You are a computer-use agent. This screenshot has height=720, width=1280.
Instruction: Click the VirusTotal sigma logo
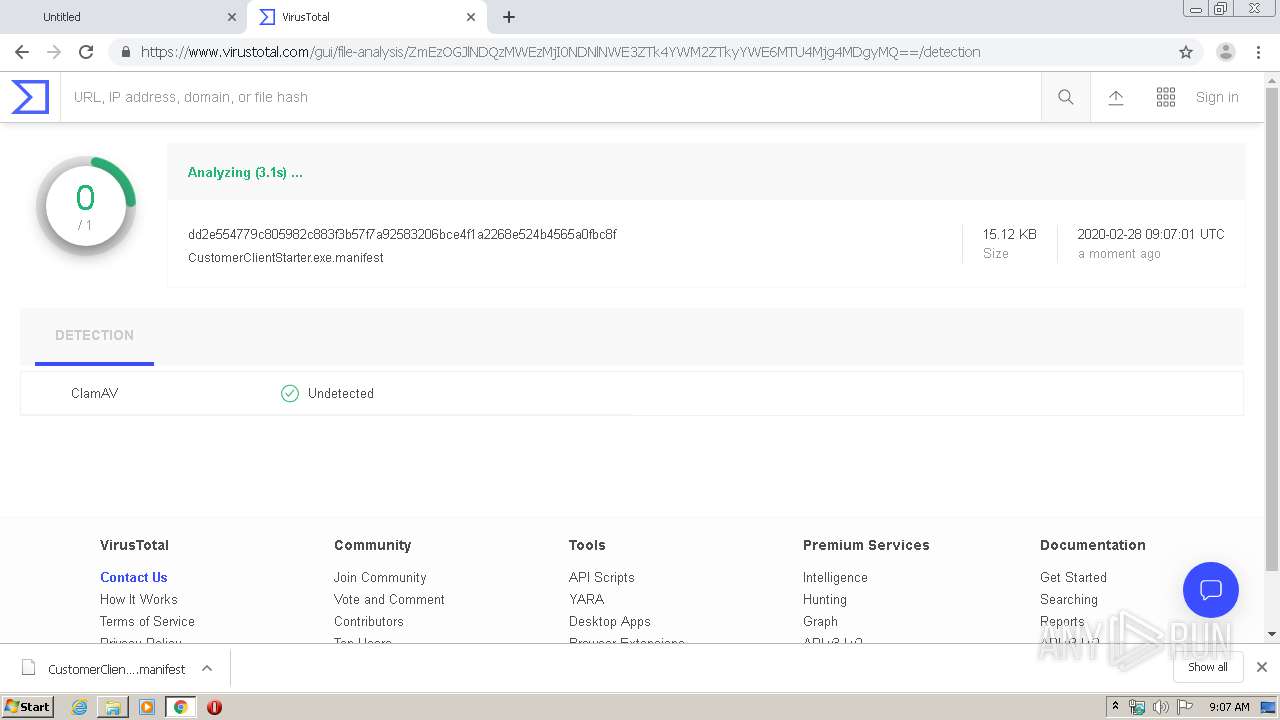pos(30,97)
